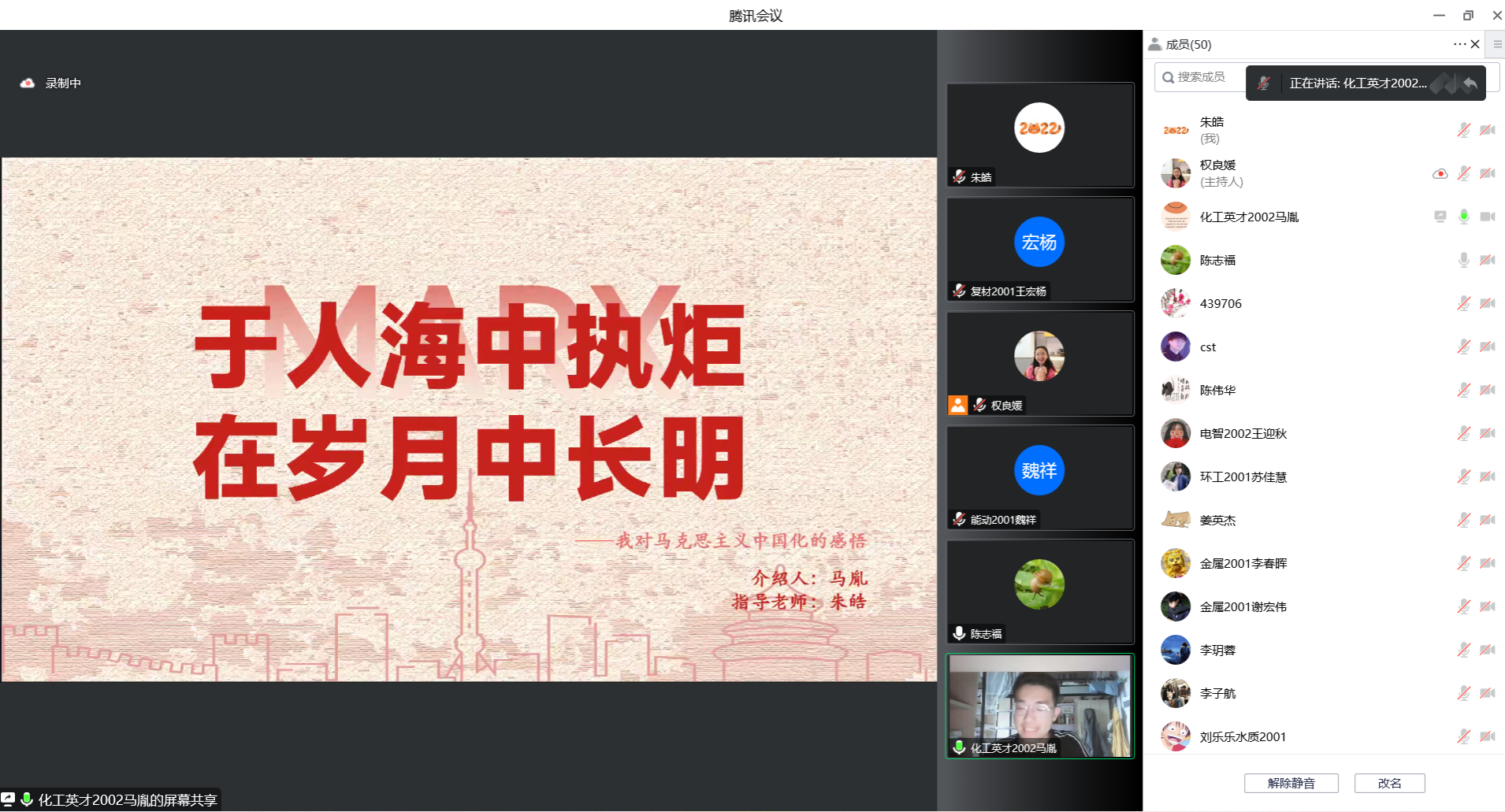Toggle 朱皓's disabled camera in member list
The image size is (1505, 812).
pyautogui.click(x=1487, y=130)
